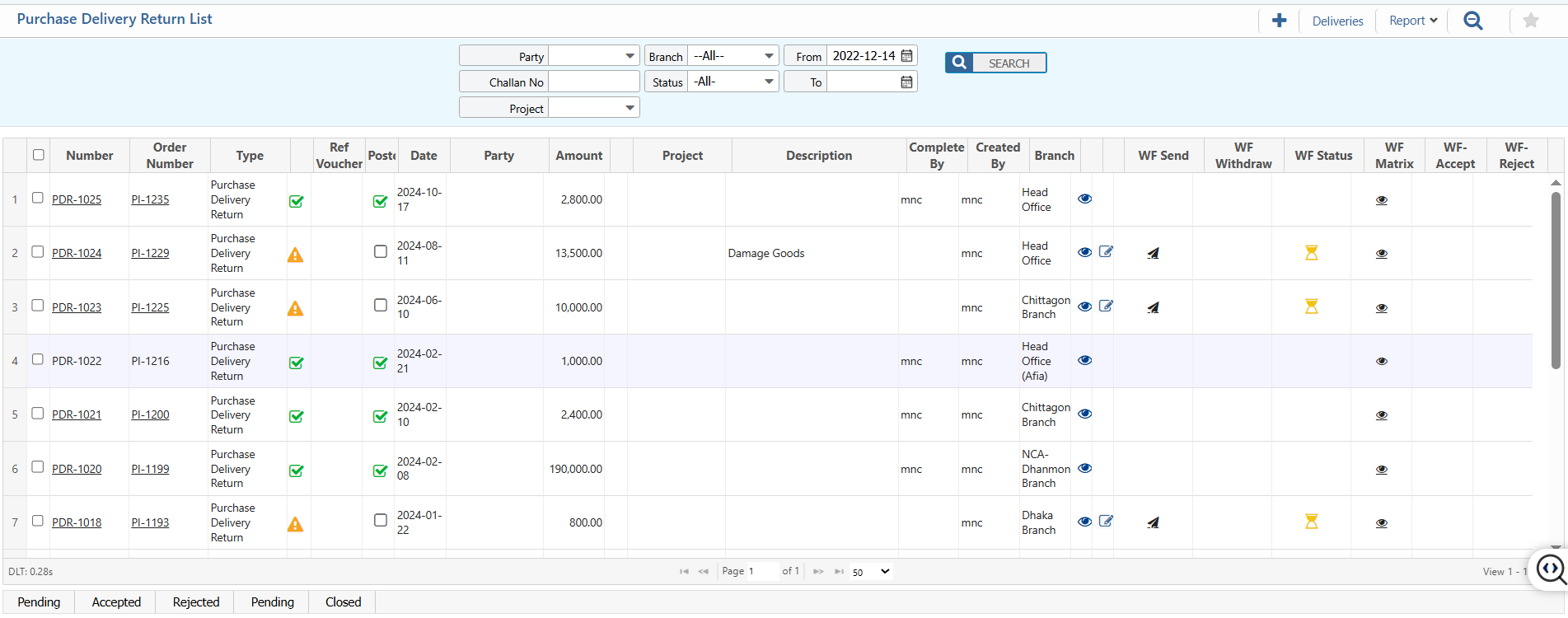Switch to the first Pending tab
This screenshot has height=618, width=1568.
pos(39,602)
